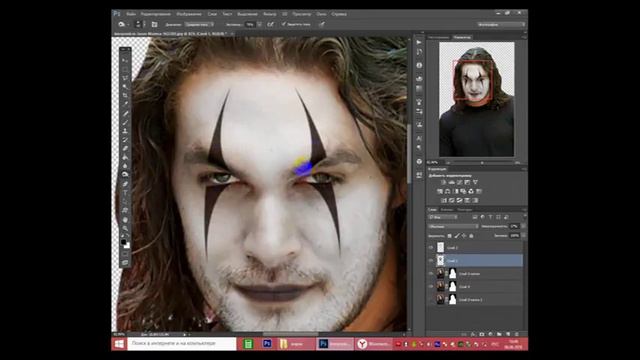Image resolution: width=640 pixels, height=360 pixels.
Task: Open the Файл menu
Action: (131, 14)
